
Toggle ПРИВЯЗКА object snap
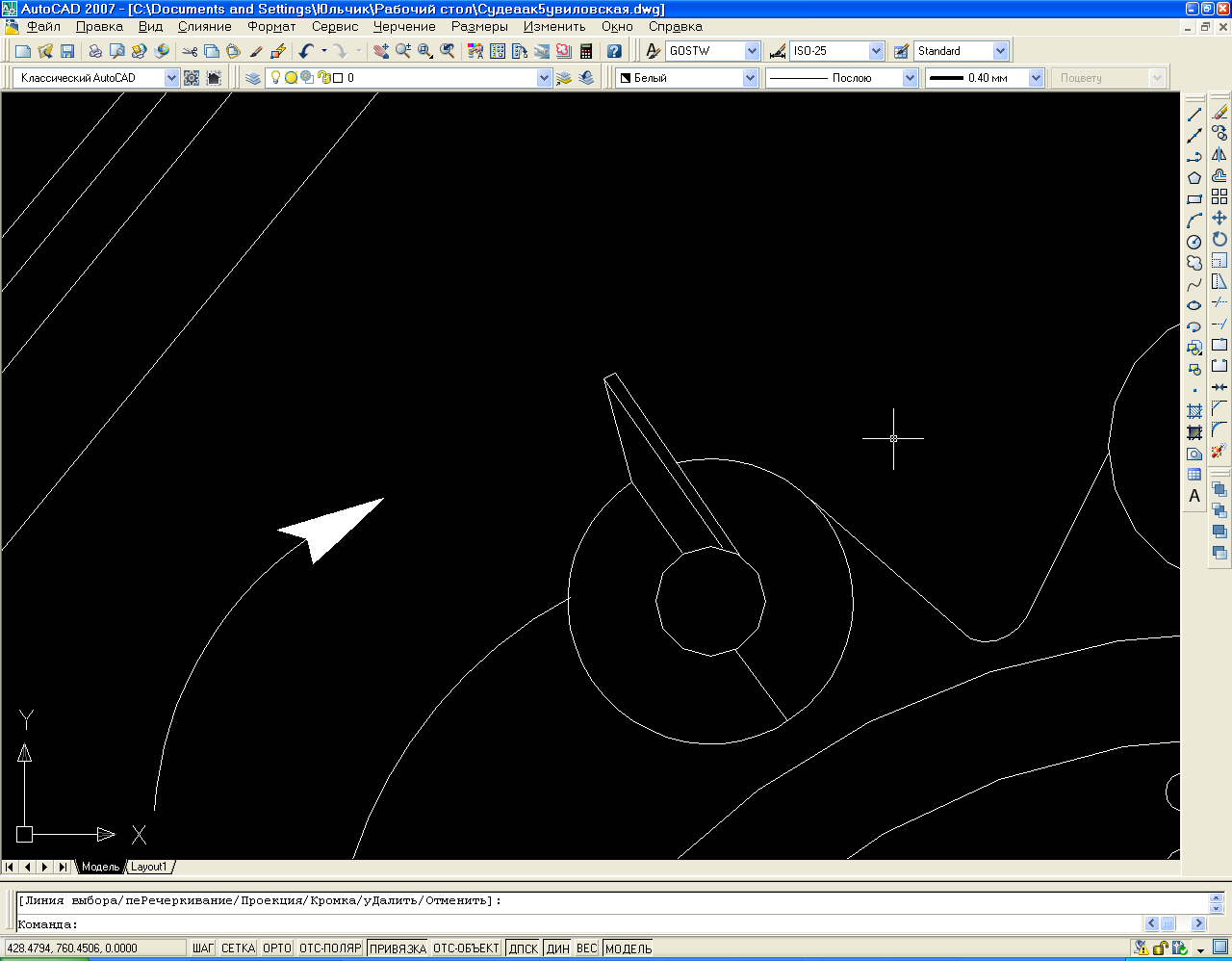click(398, 948)
